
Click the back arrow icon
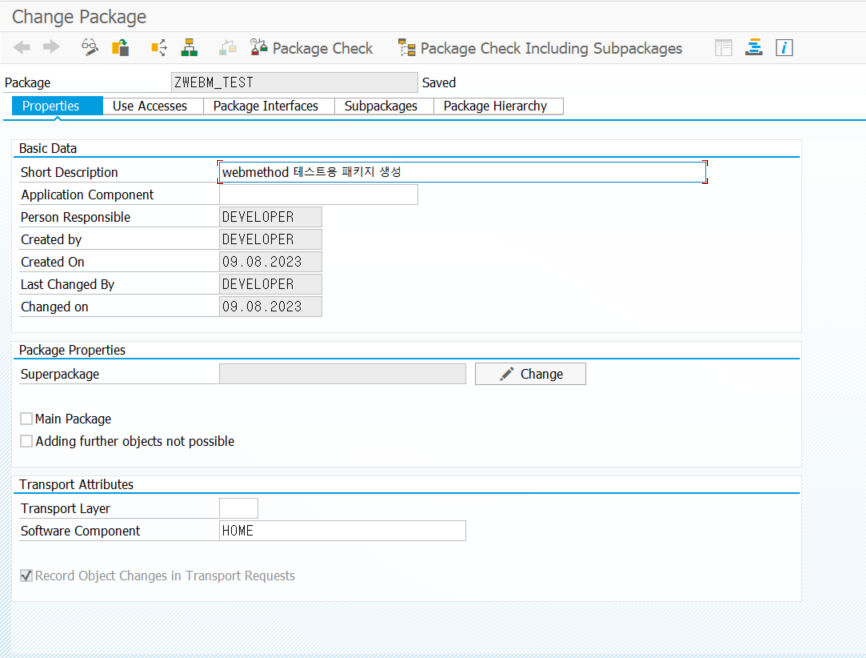(21, 48)
